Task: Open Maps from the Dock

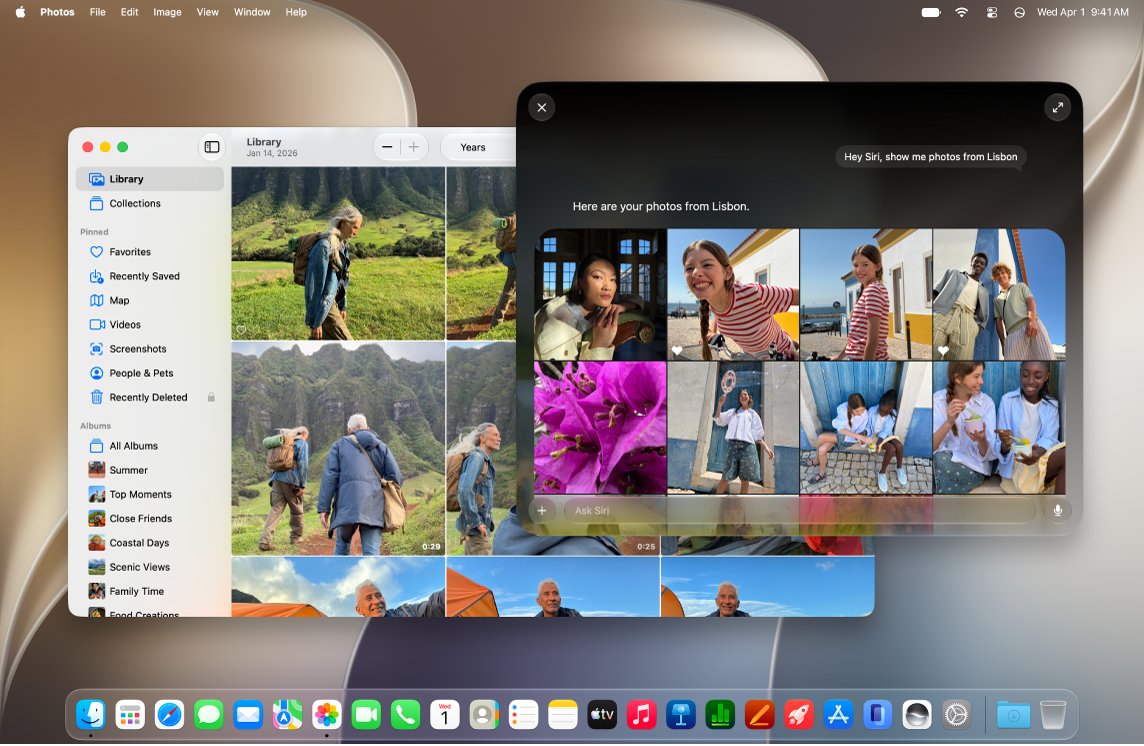Action: (x=287, y=715)
